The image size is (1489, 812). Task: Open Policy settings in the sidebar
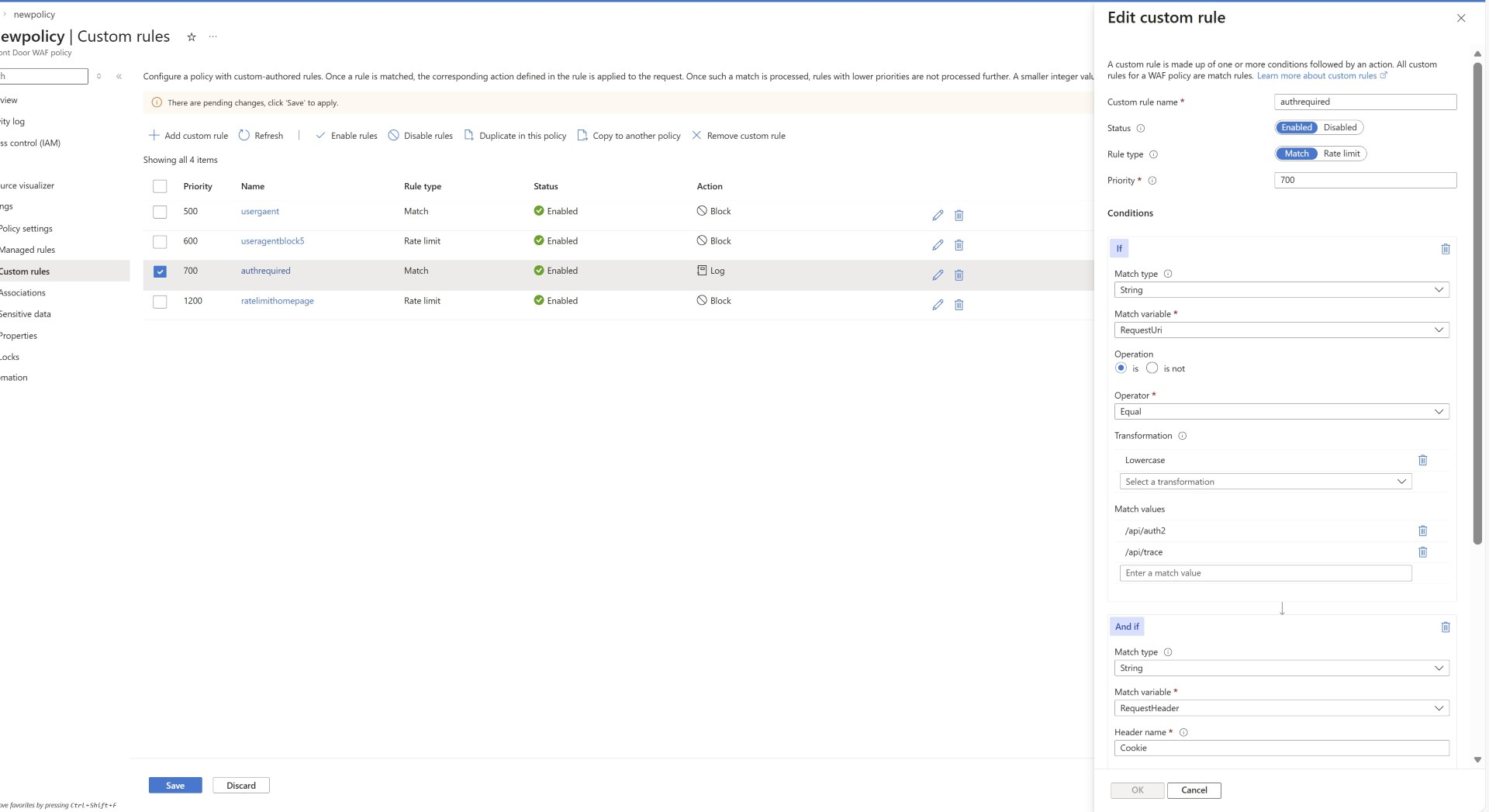tap(26, 229)
